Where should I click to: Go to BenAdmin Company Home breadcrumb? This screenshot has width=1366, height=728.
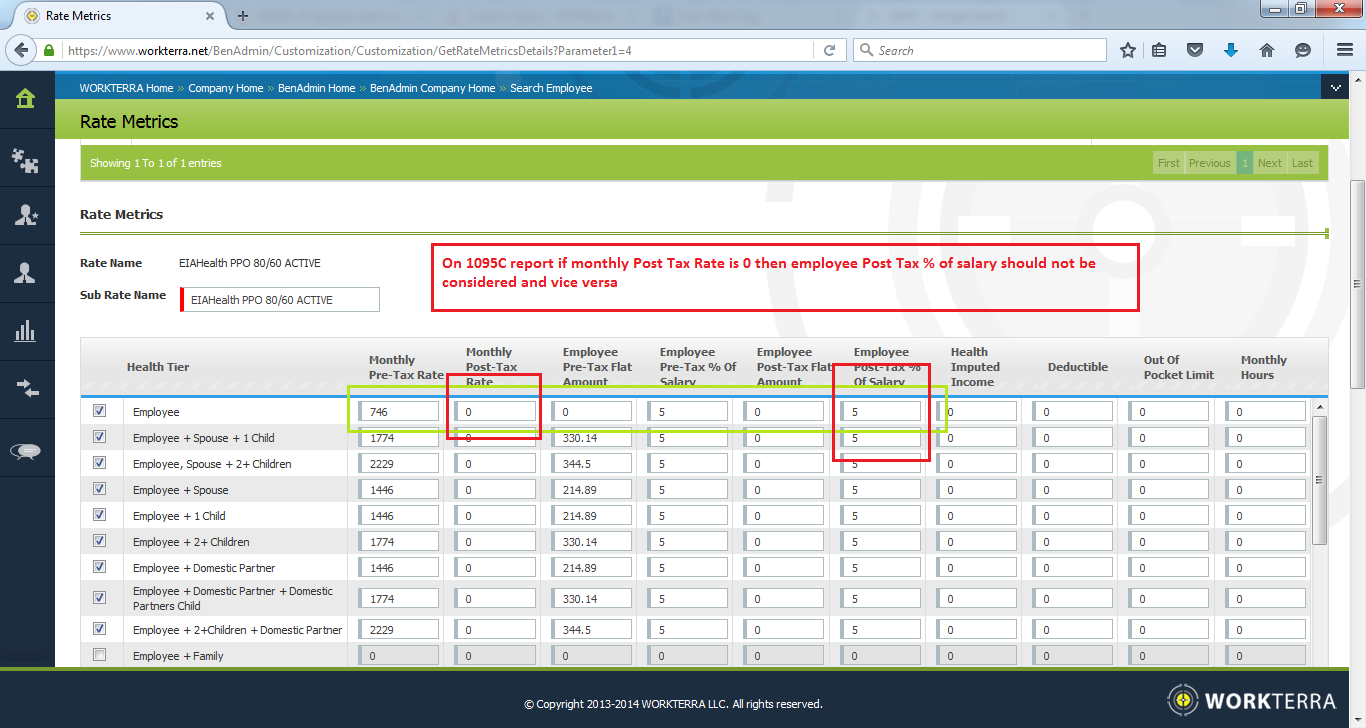pos(432,88)
